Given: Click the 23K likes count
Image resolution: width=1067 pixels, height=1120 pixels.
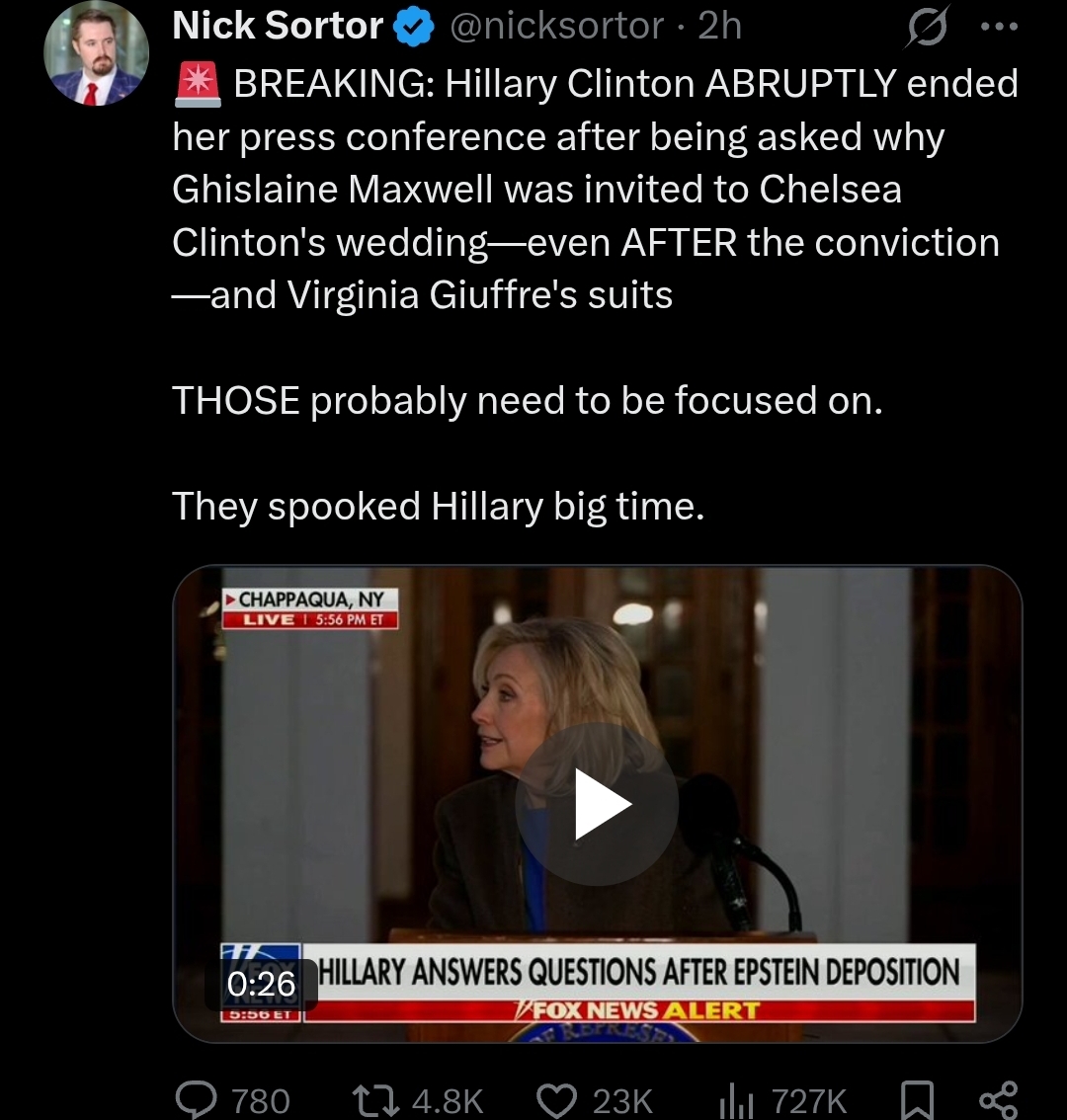Looking at the screenshot, I should click(622, 1100).
